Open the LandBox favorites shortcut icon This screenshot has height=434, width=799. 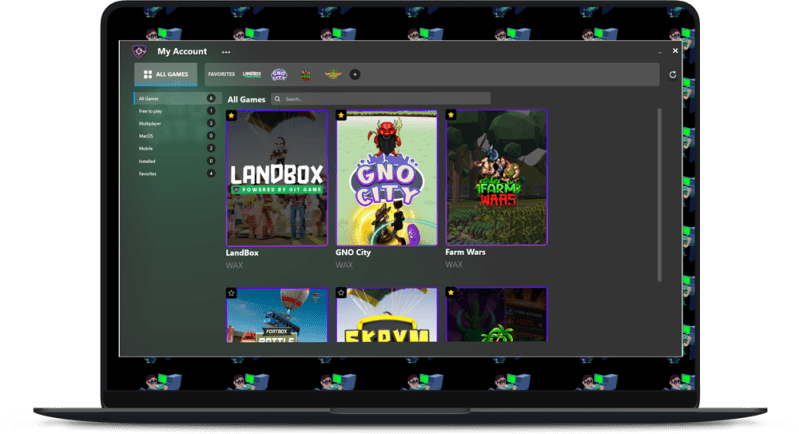click(252, 74)
